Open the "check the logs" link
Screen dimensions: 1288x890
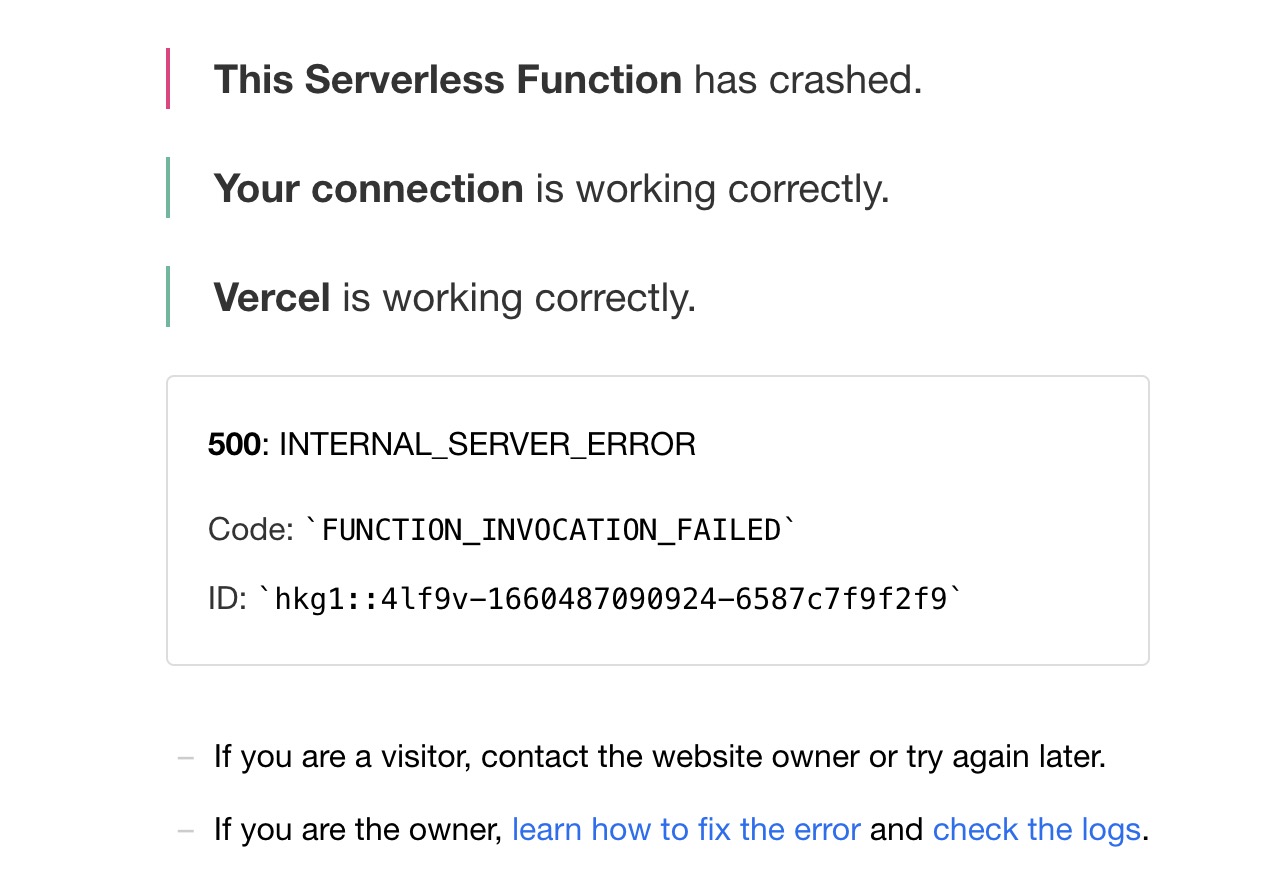1036,830
